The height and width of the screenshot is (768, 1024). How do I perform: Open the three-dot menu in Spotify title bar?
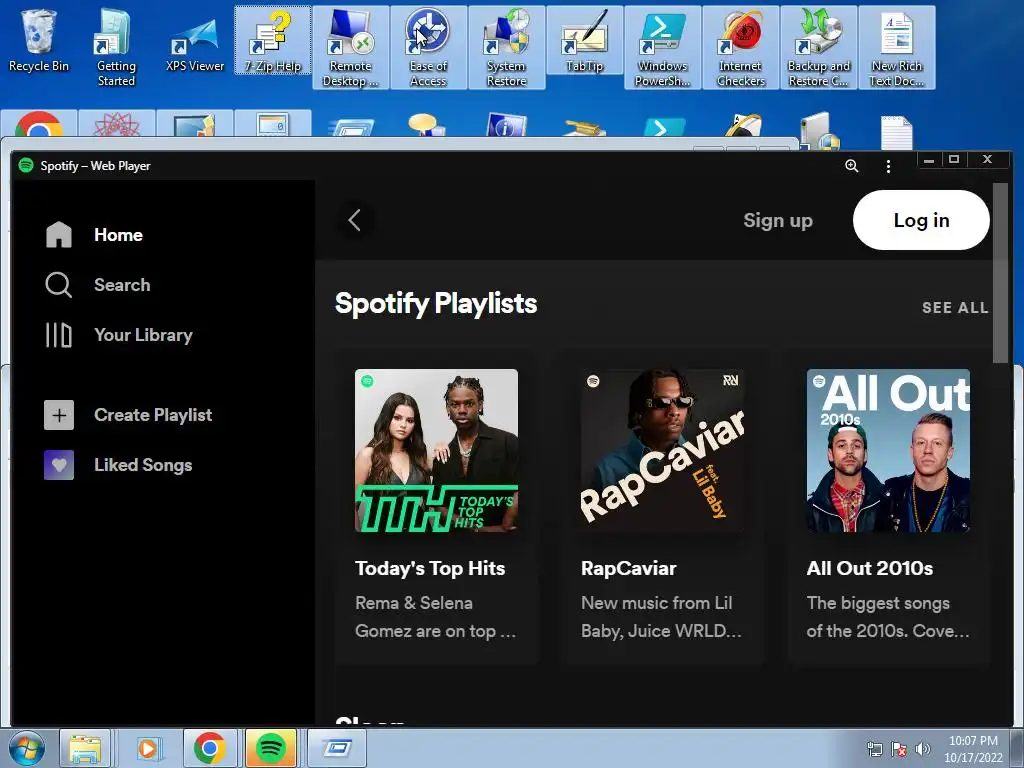888,166
